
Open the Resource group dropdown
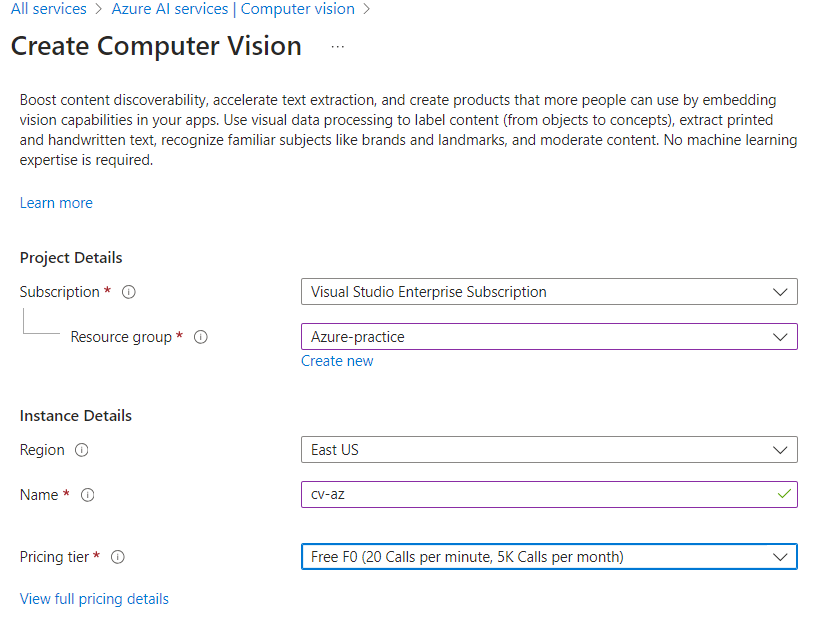pyautogui.click(x=548, y=337)
